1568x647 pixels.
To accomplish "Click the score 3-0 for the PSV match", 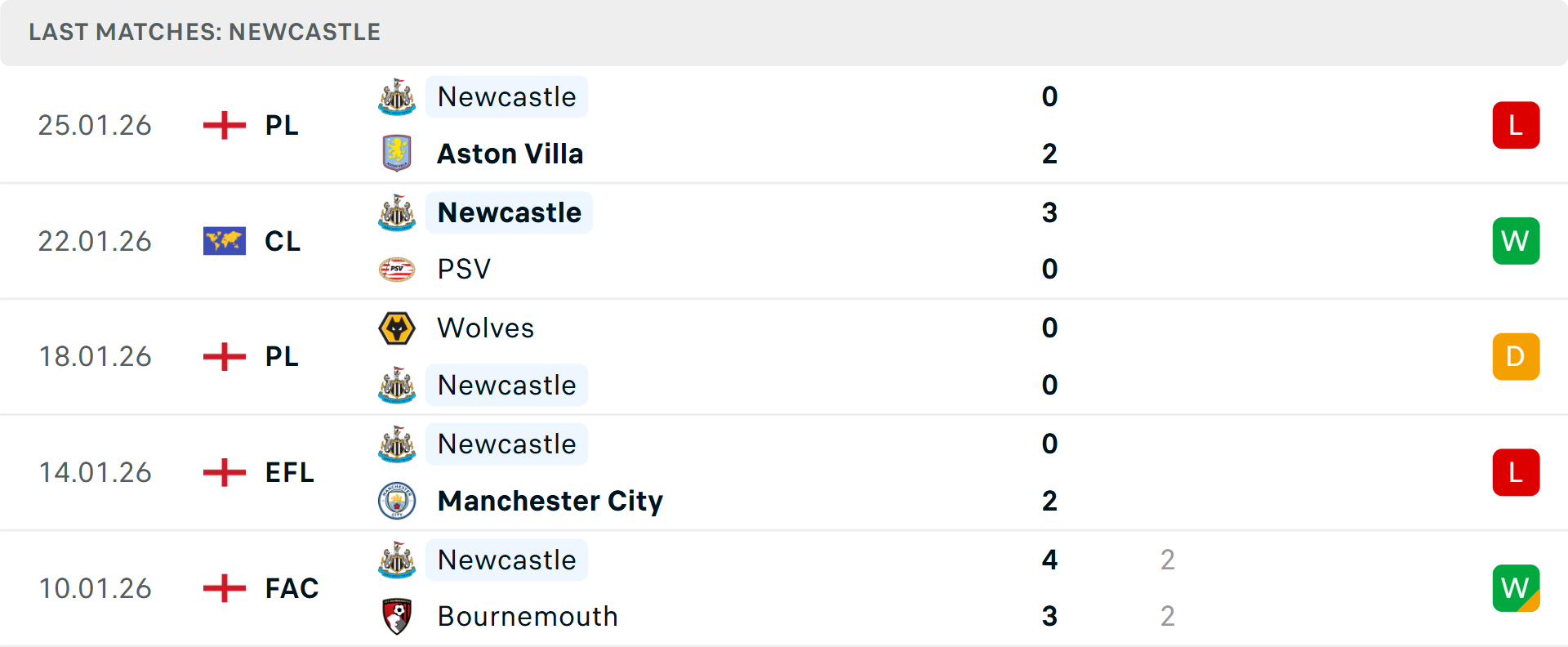I will [x=1049, y=240].
